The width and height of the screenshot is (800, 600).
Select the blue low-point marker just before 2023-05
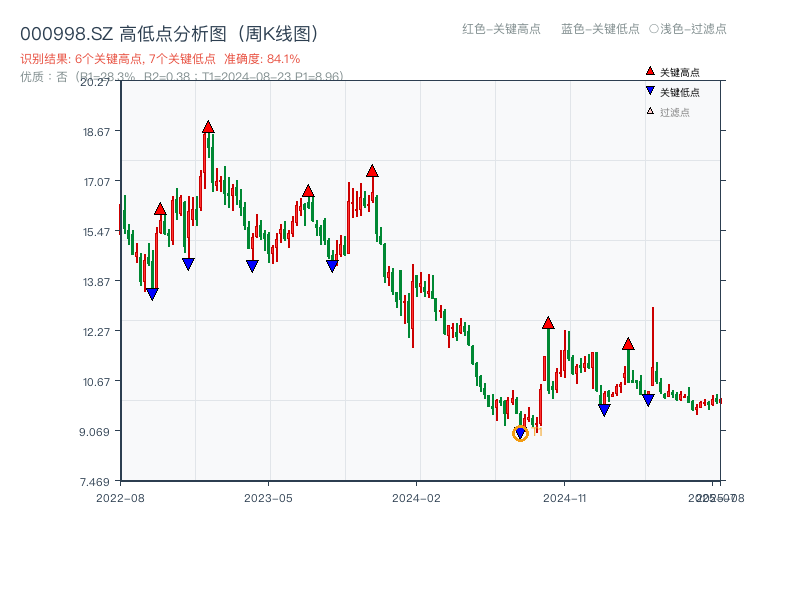point(252,266)
